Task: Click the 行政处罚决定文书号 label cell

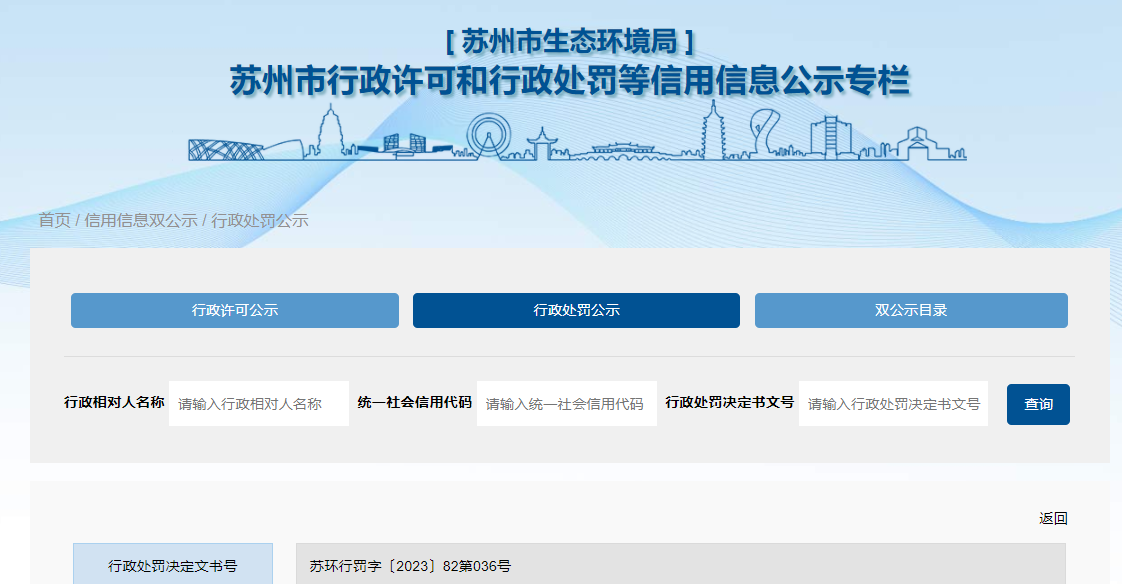Action: 172,564
